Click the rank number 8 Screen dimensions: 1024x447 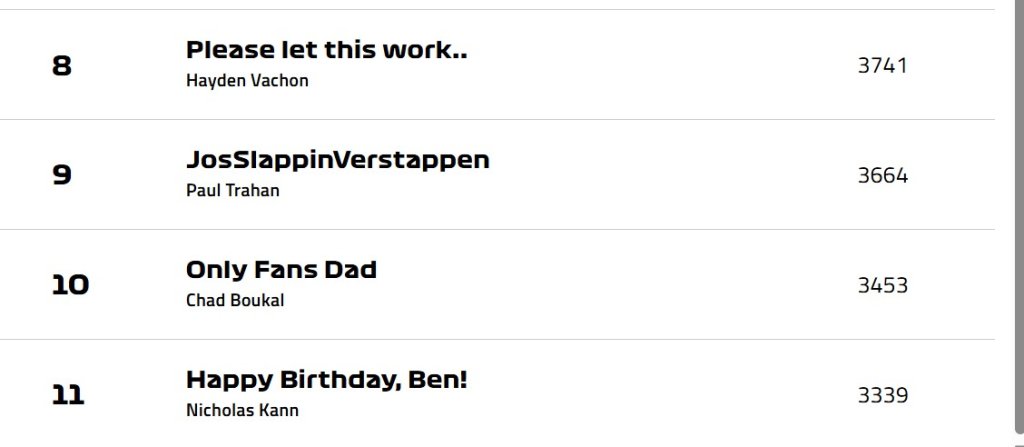tap(62, 66)
